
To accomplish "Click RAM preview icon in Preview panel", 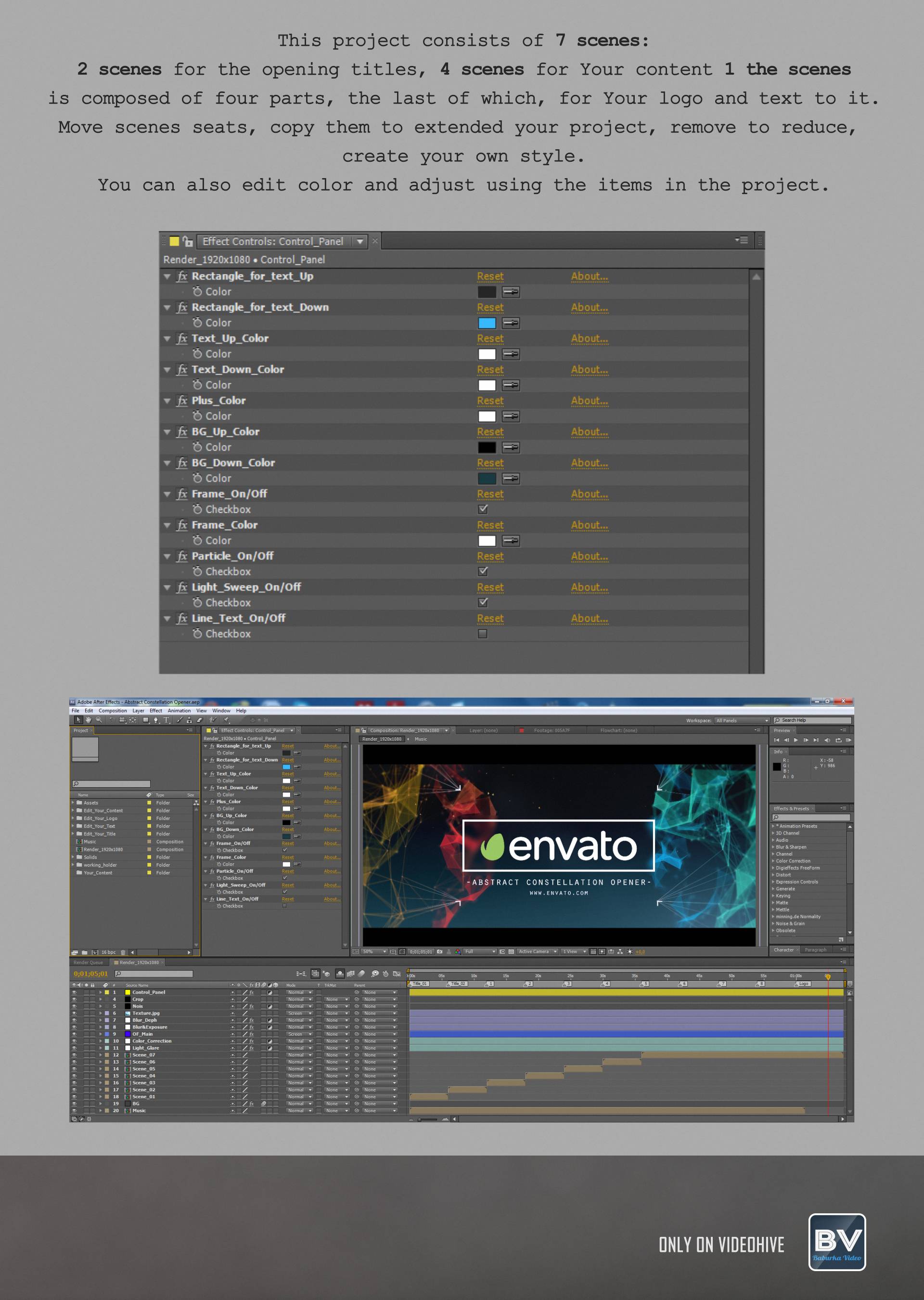I will point(848,741).
